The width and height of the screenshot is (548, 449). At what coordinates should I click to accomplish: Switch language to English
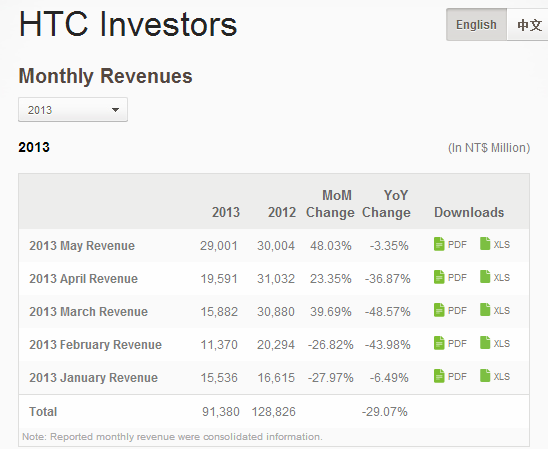click(476, 25)
